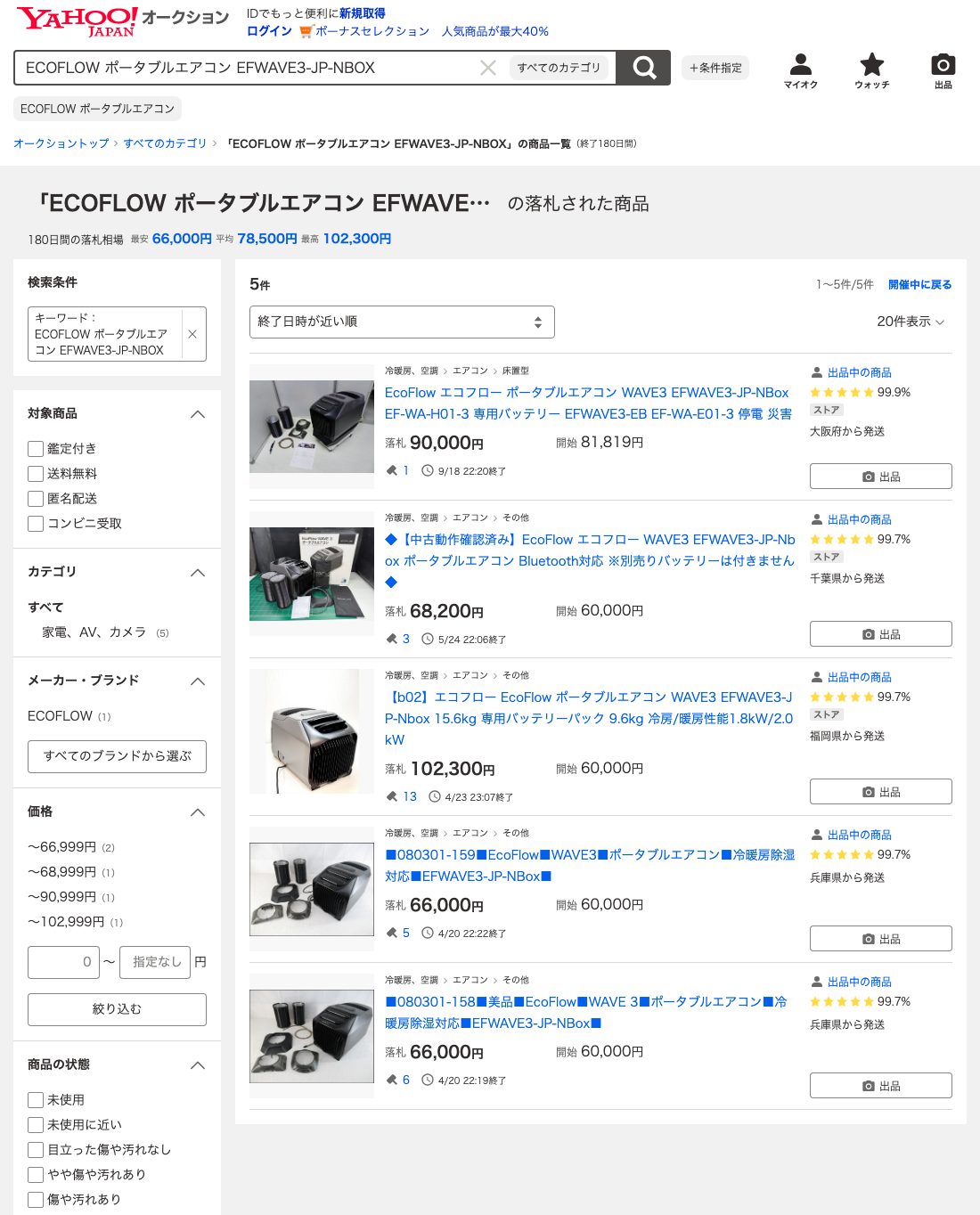The height and width of the screenshot is (1215, 980).
Task: Check the 未使用に近い checkbox
Action: pyautogui.click(x=36, y=1125)
